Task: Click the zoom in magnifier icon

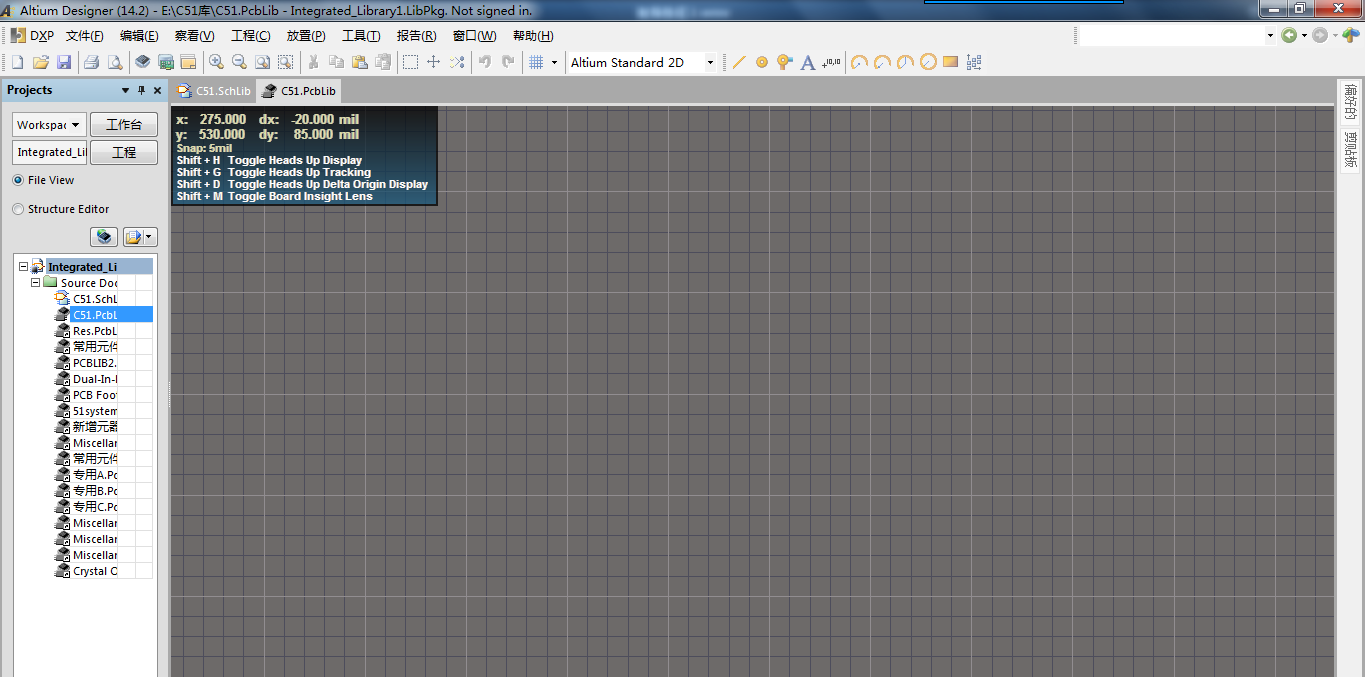Action: pos(215,62)
